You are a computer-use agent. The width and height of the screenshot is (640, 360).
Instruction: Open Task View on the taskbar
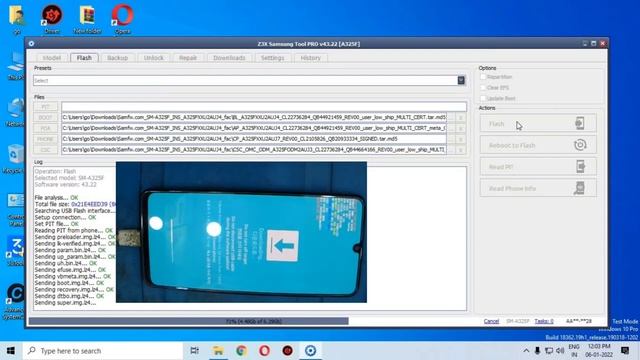195,351
